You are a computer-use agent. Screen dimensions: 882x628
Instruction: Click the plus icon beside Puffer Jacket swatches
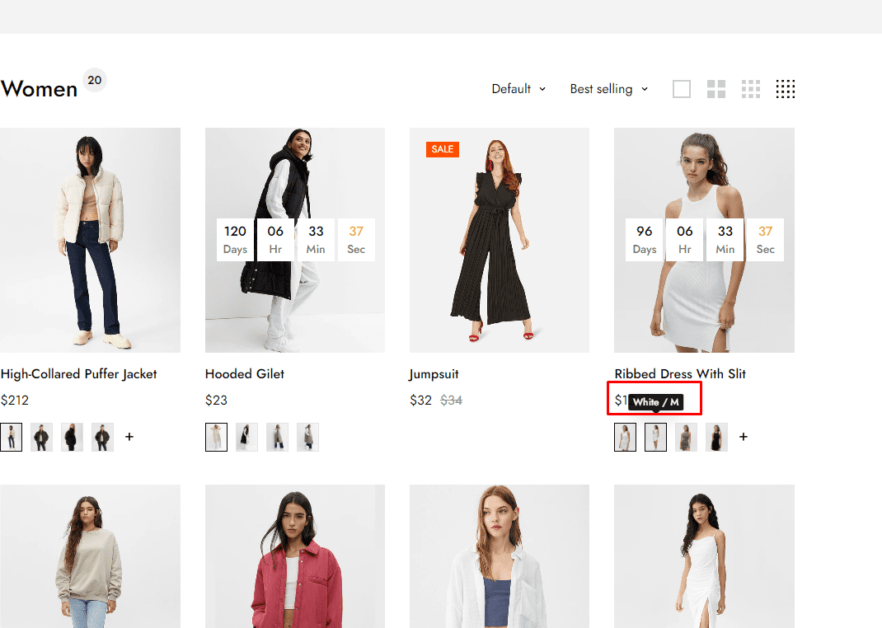[x=129, y=437]
